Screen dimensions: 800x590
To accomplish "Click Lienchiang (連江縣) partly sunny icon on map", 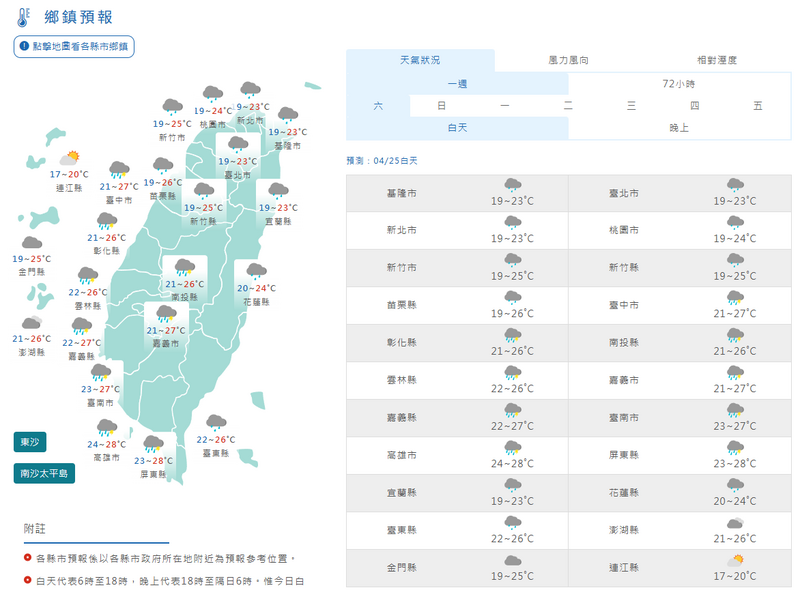I will tap(69, 158).
